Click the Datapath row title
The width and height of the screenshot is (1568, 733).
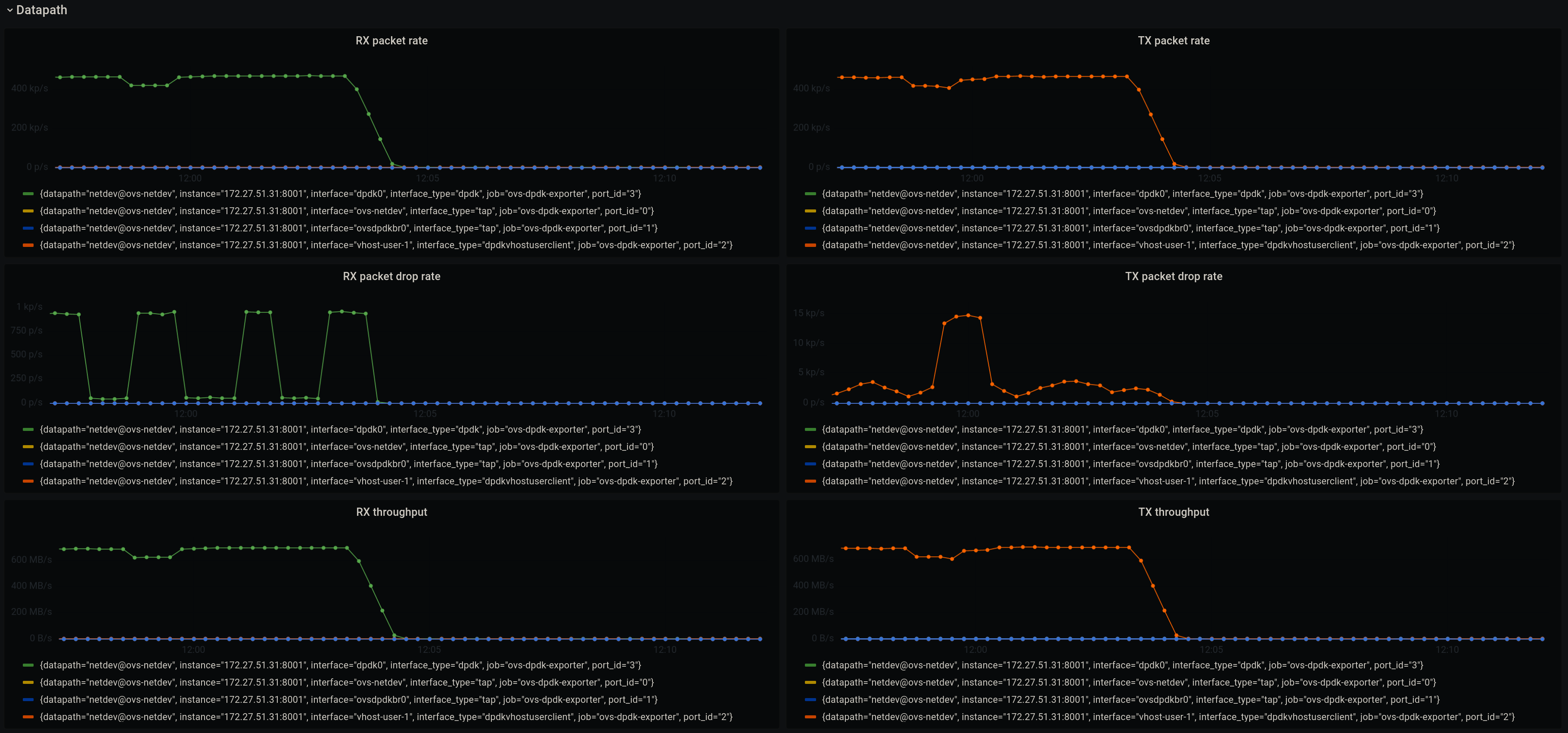click(41, 10)
